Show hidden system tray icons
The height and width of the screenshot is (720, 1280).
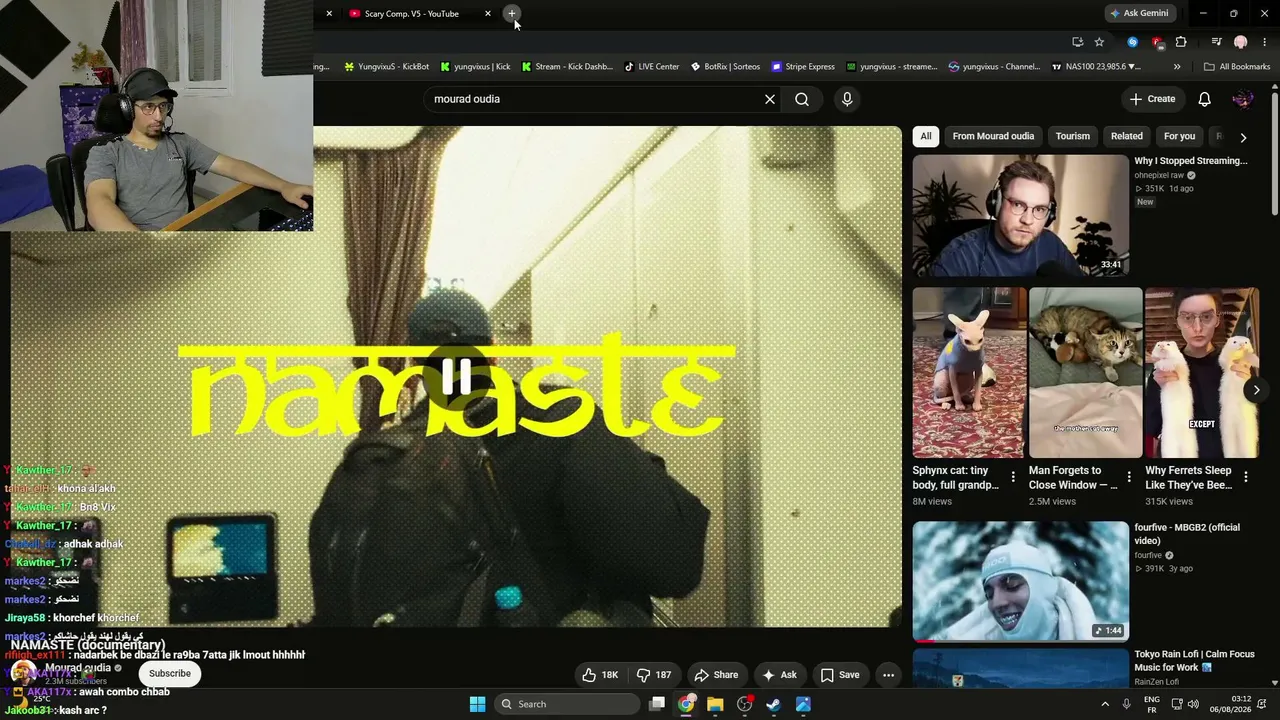pos(1105,704)
